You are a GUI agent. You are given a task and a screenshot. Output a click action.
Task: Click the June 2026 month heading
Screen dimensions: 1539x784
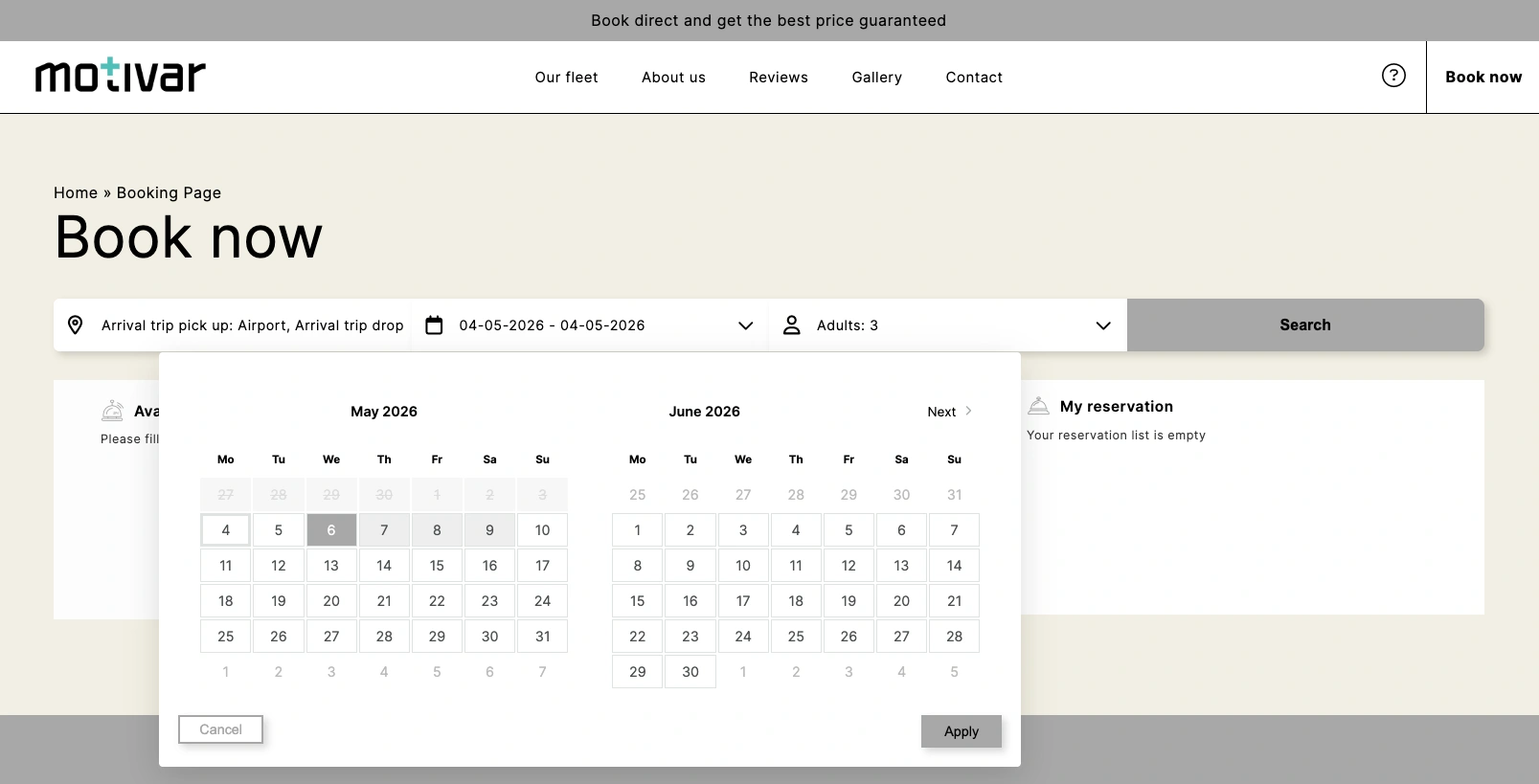(705, 412)
